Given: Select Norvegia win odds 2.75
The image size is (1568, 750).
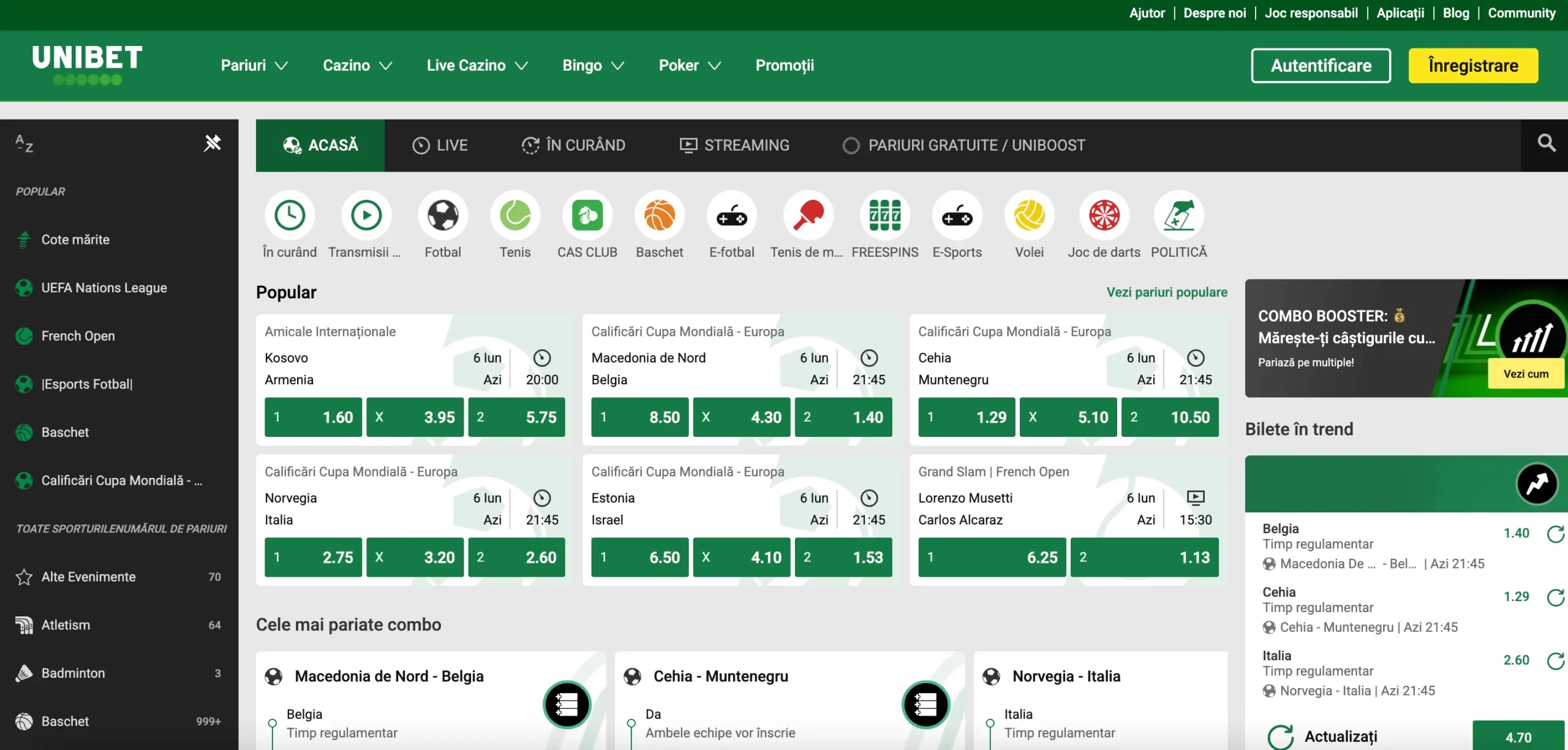Looking at the screenshot, I should tap(313, 558).
